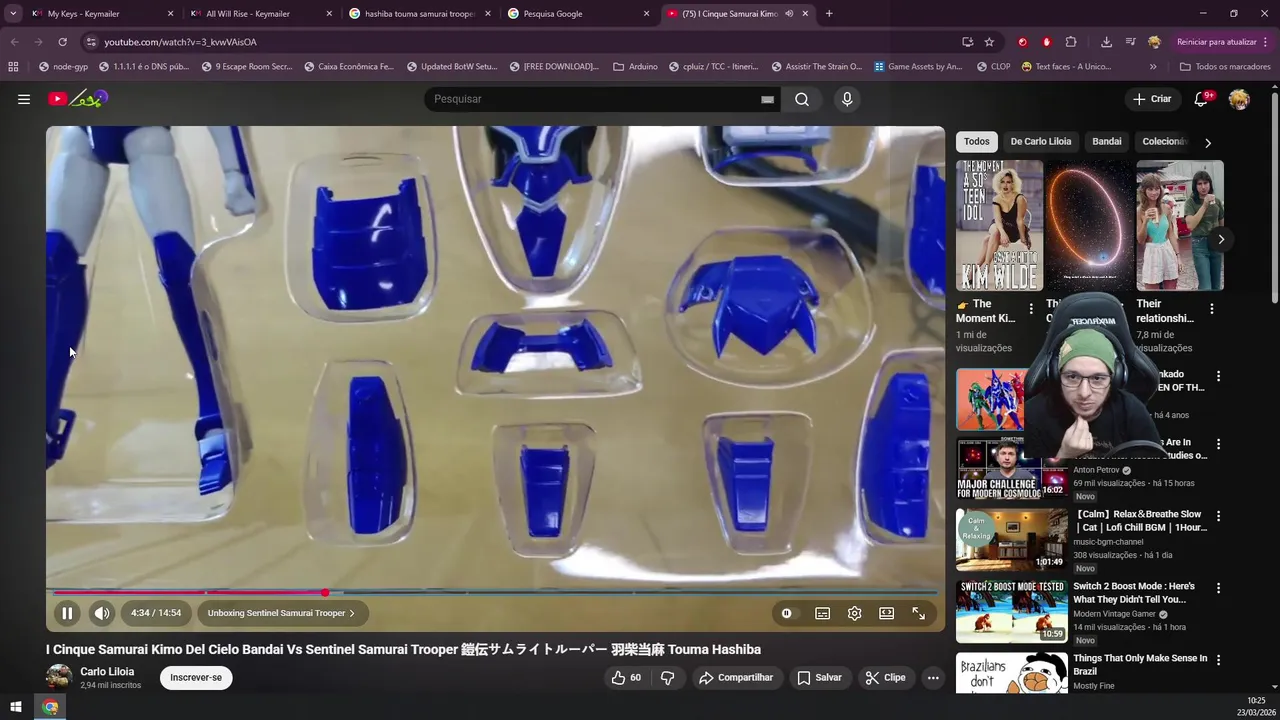Go back in browser history

click(14, 42)
